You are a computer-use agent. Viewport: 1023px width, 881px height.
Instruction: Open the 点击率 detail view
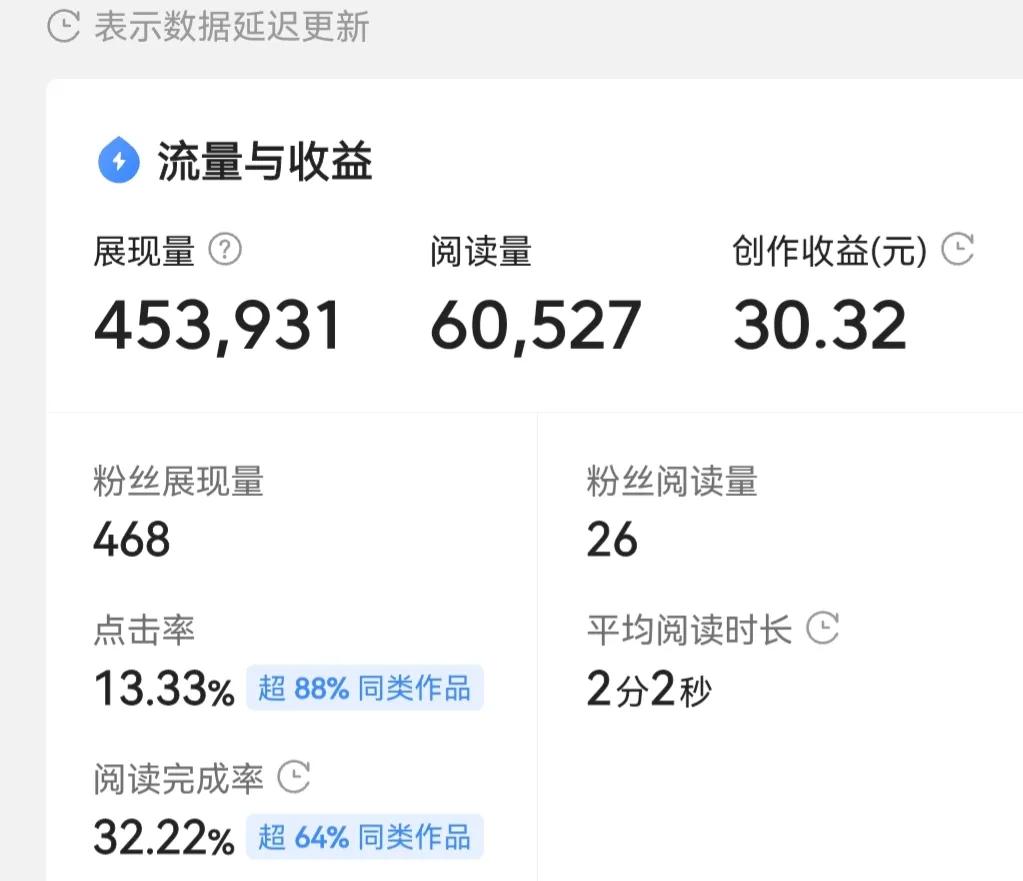145,631
